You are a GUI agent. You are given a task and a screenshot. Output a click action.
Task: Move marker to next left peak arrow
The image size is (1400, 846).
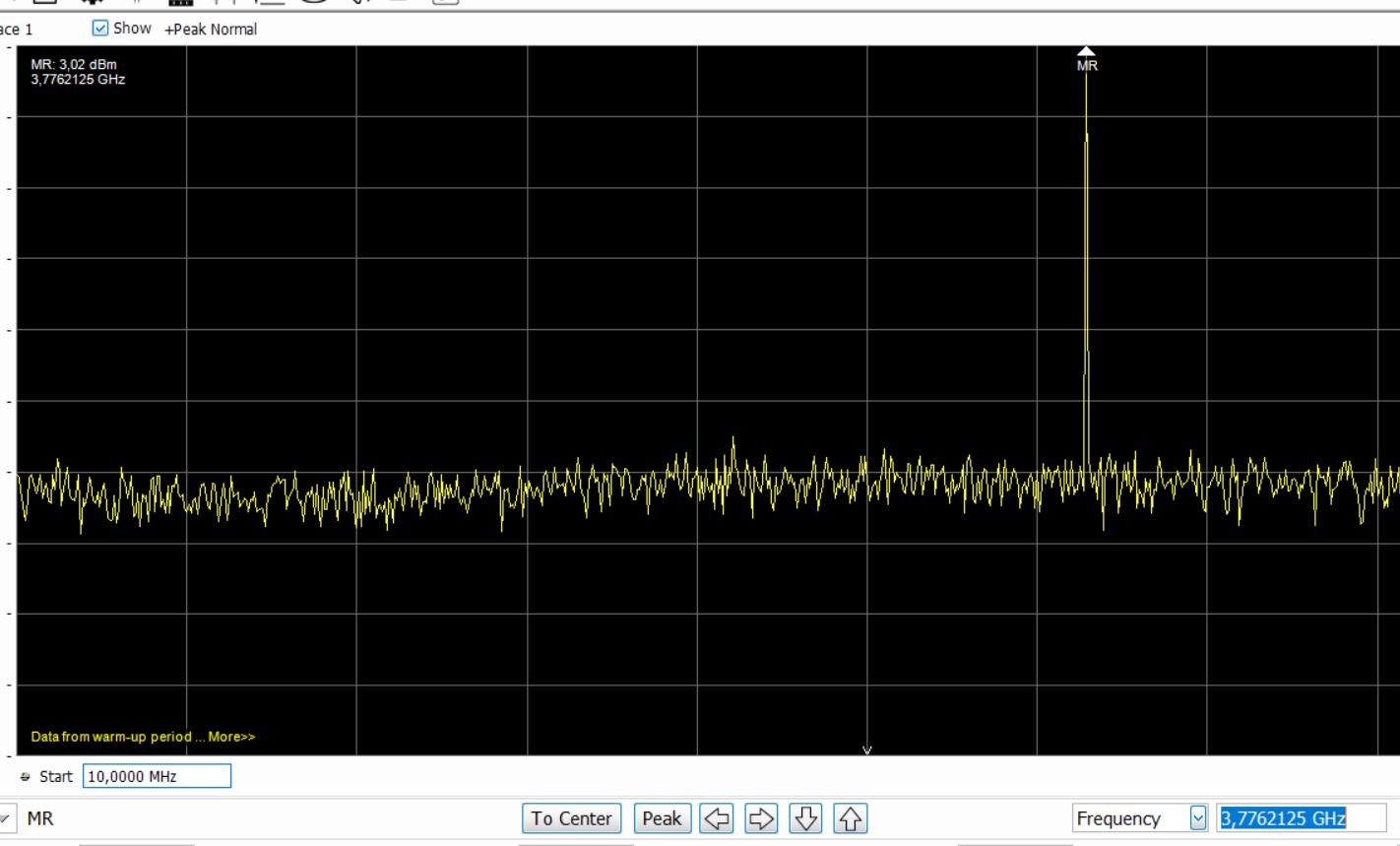[x=718, y=818]
